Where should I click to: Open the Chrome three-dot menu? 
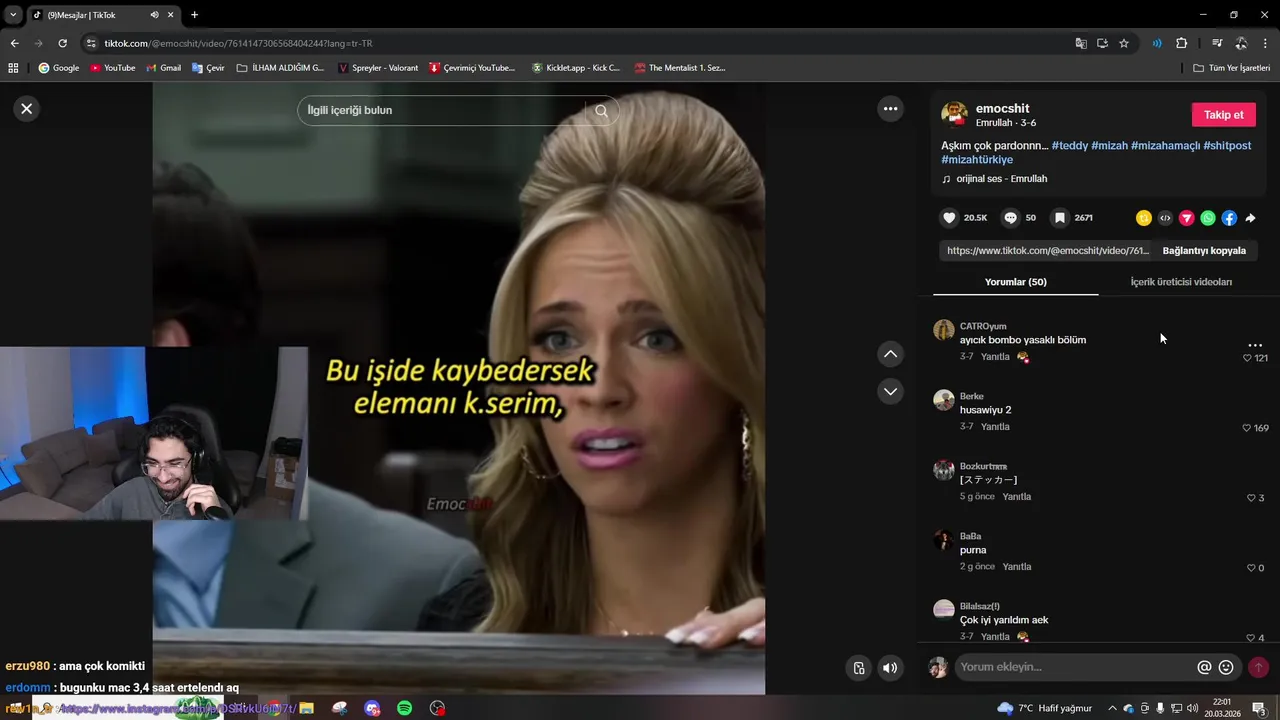click(1265, 43)
